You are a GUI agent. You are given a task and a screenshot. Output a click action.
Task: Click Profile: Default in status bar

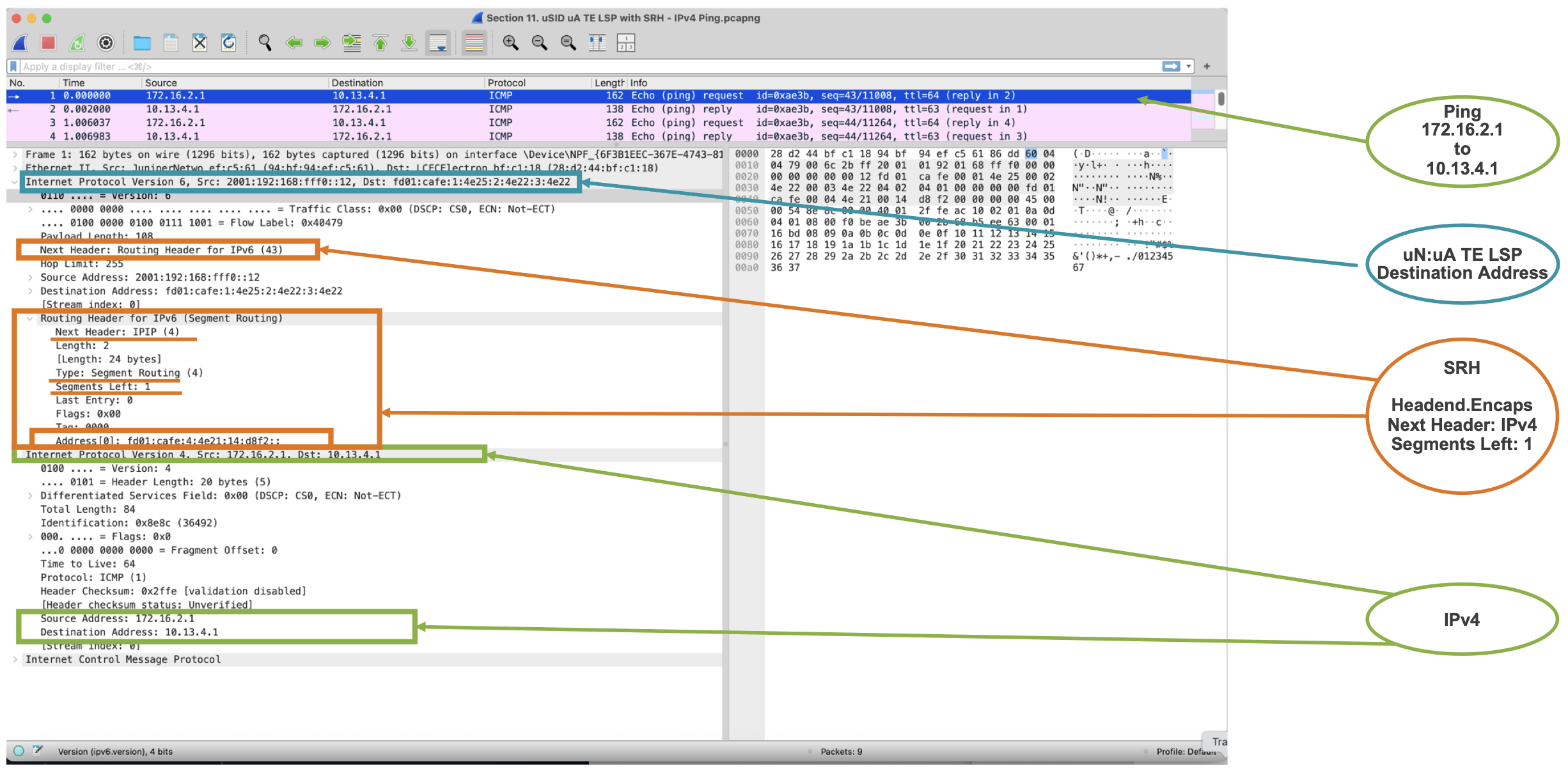[1186, 752]
